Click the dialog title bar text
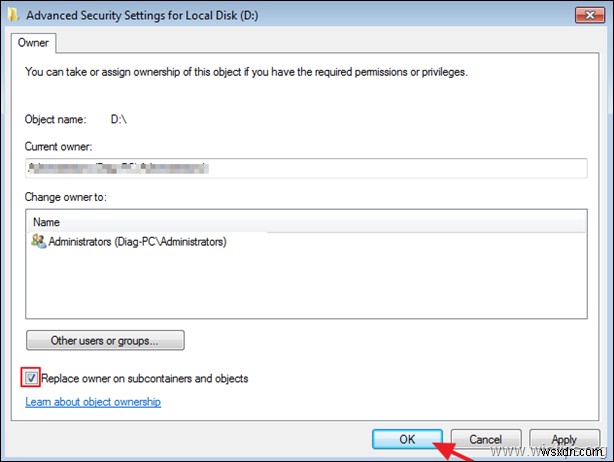 138,15
